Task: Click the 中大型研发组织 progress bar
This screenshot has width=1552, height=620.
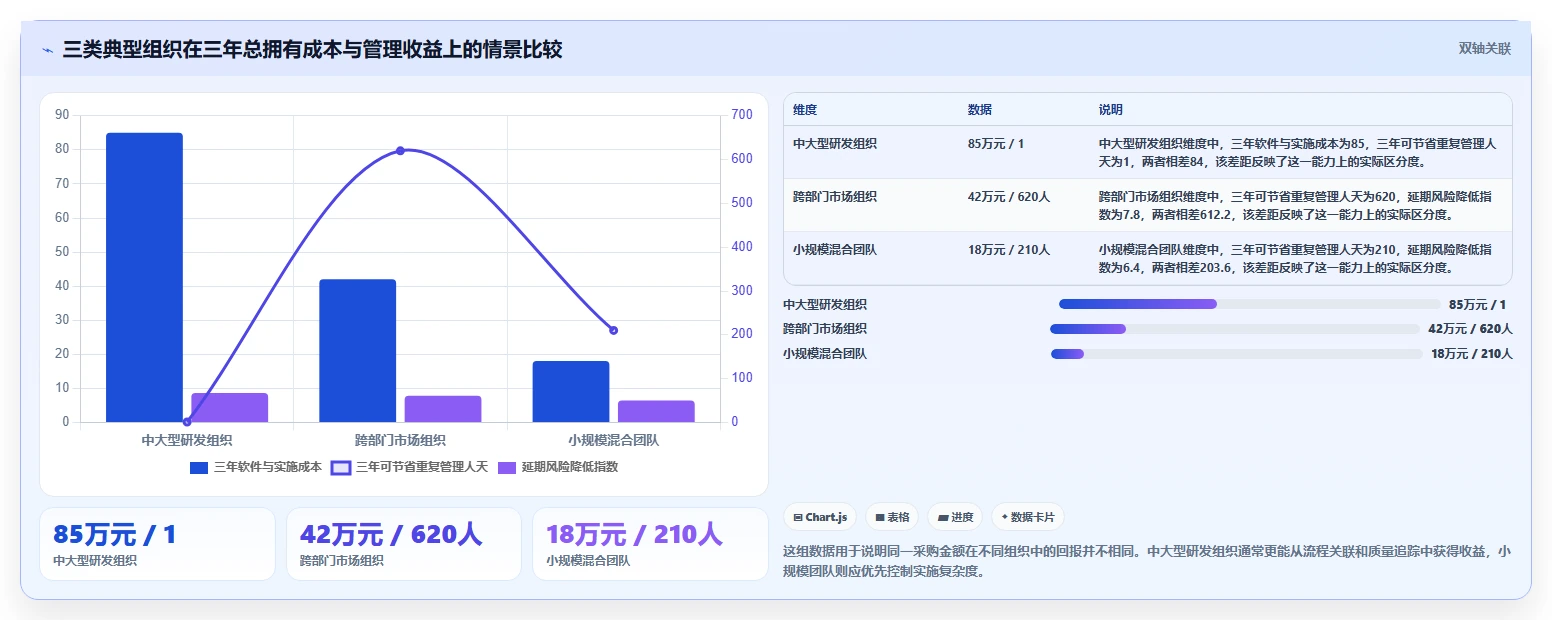Action: (x=1250, y=304)
